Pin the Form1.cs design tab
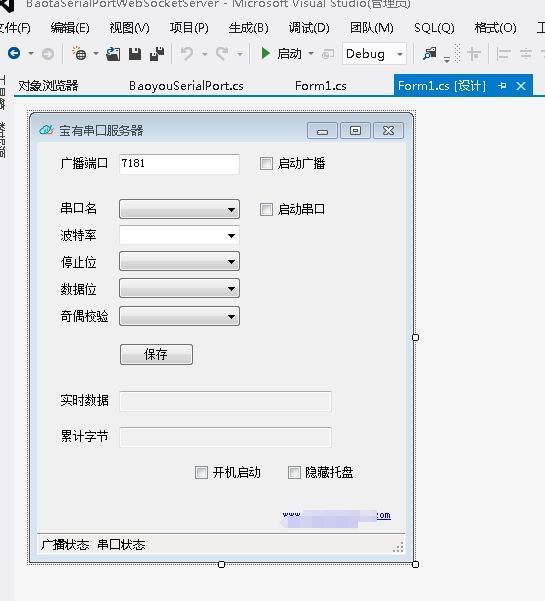 pos(502,86)
